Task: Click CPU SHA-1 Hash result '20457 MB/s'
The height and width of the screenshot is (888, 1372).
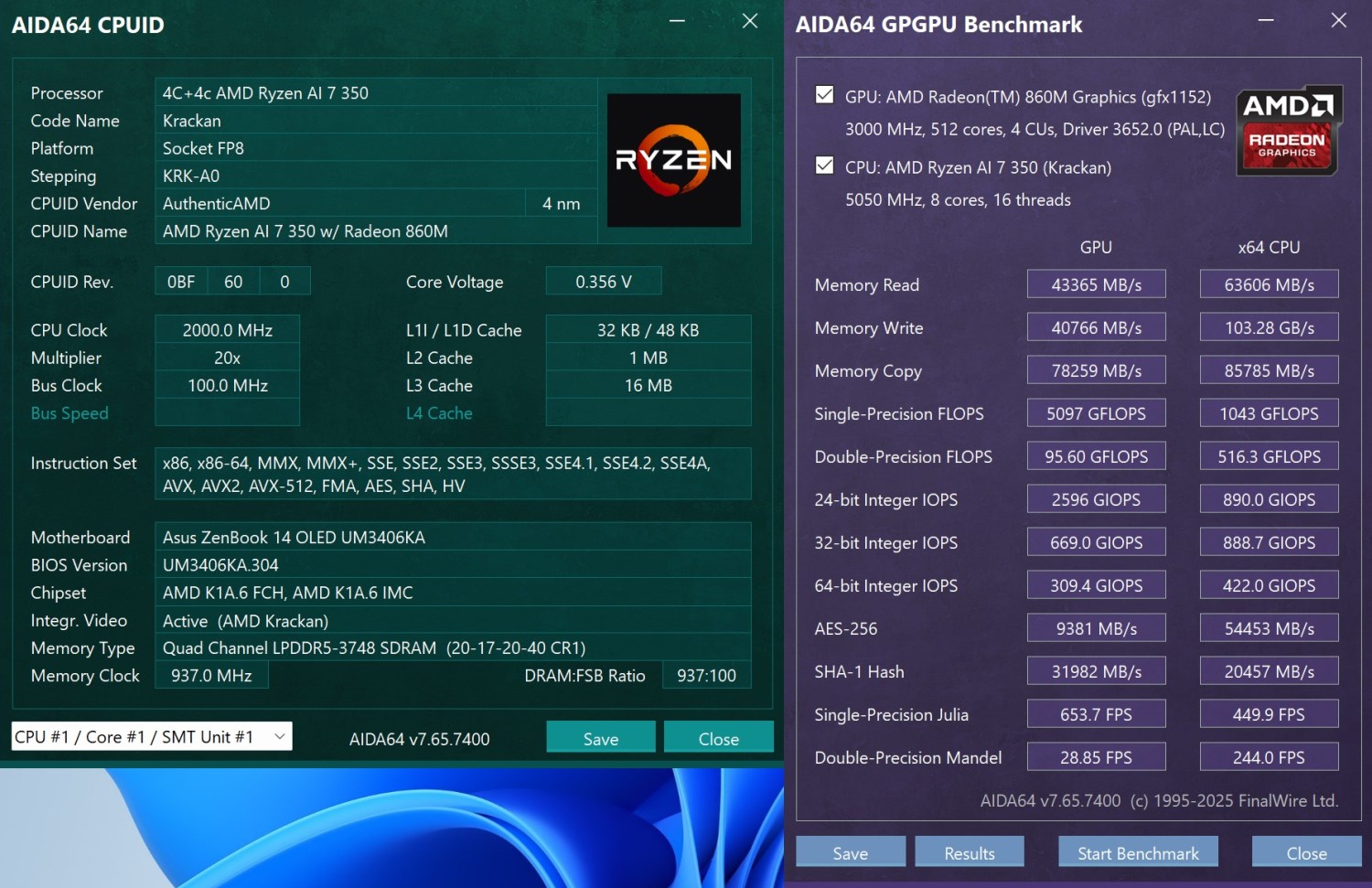Action: (x=1270, y=671)
